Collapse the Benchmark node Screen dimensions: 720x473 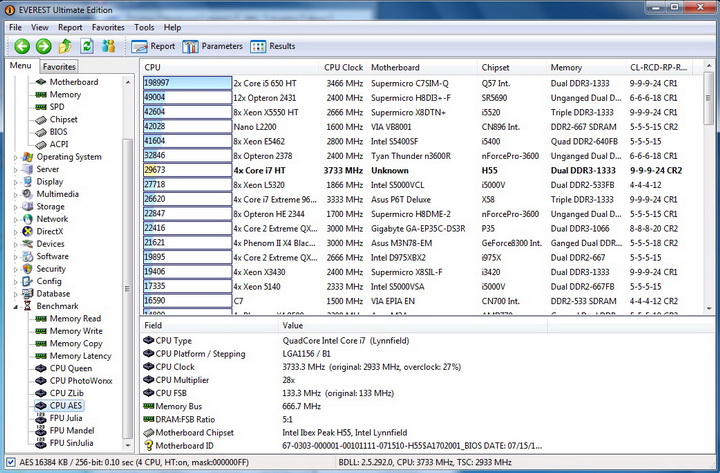pyautogui.click(x=16, y=307)
